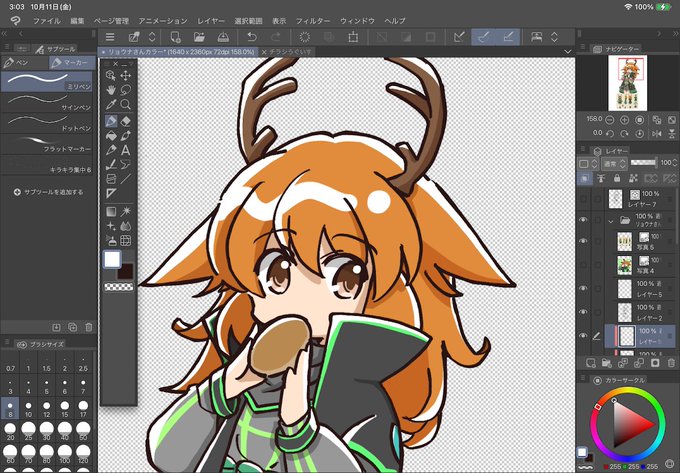Screen dimensions: 680x473
Task: Open stepper at command bar's right end
Action: [x=554, y=37]
